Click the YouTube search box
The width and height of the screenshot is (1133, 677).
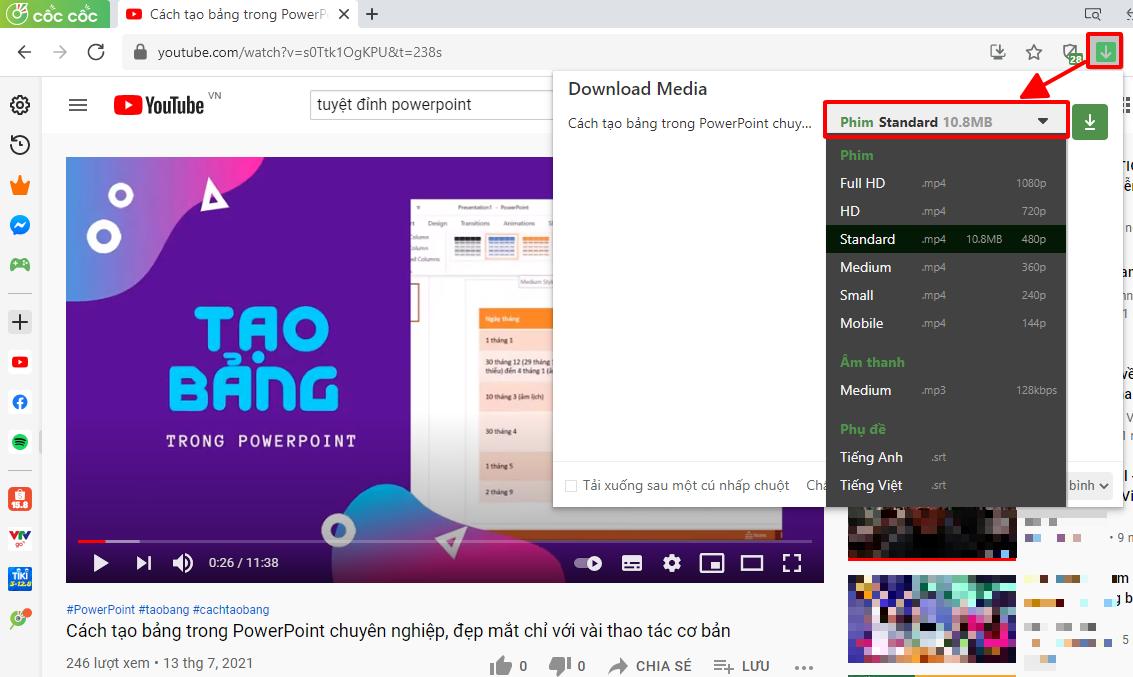pyautogui.click(x=432, y=105)
